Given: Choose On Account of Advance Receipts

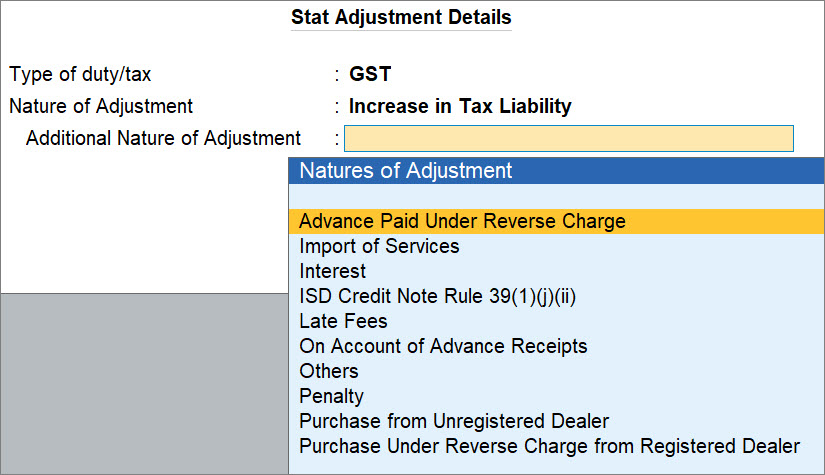Looking at the screenshot, I should pyautogui.click(x=556, y=346).
